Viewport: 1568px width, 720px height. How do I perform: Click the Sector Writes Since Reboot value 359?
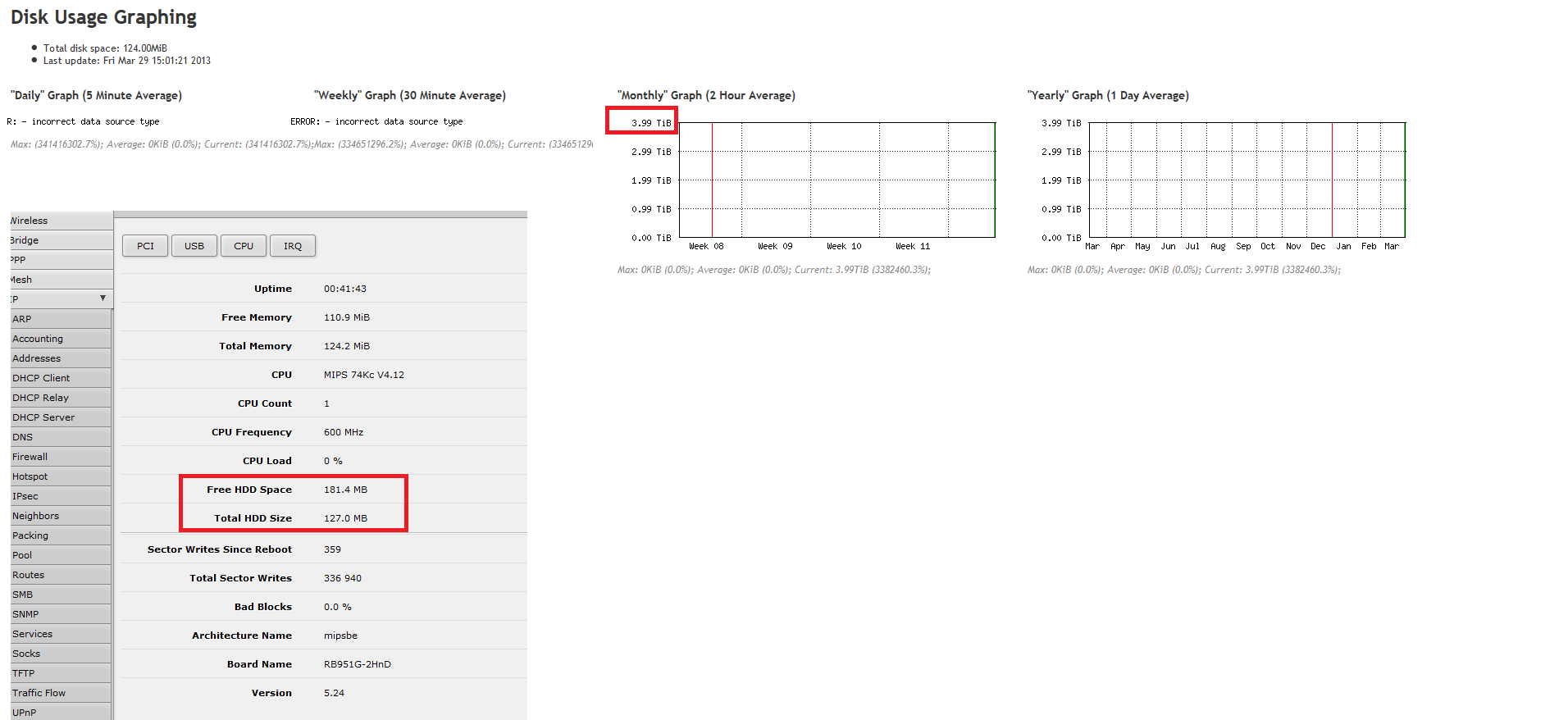(332, 549)
